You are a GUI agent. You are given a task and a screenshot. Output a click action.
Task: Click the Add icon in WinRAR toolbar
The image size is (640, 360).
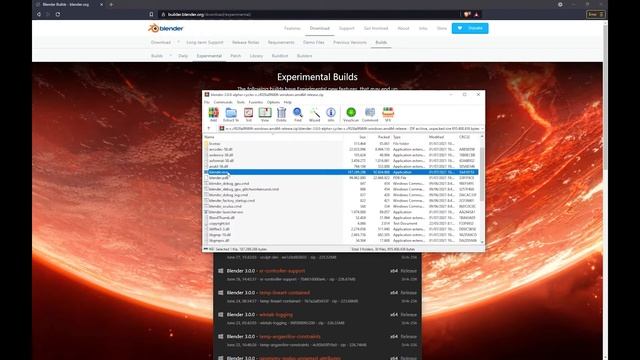(213, 114)
